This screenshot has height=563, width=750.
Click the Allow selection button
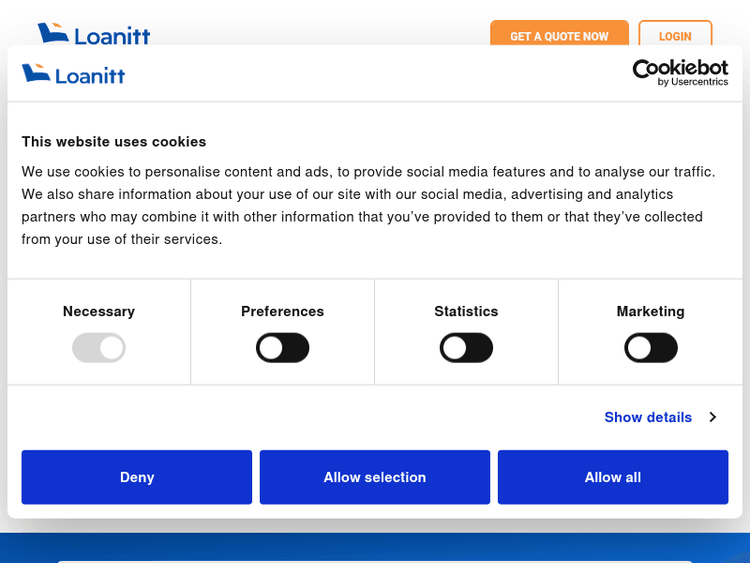coord(374,477)
